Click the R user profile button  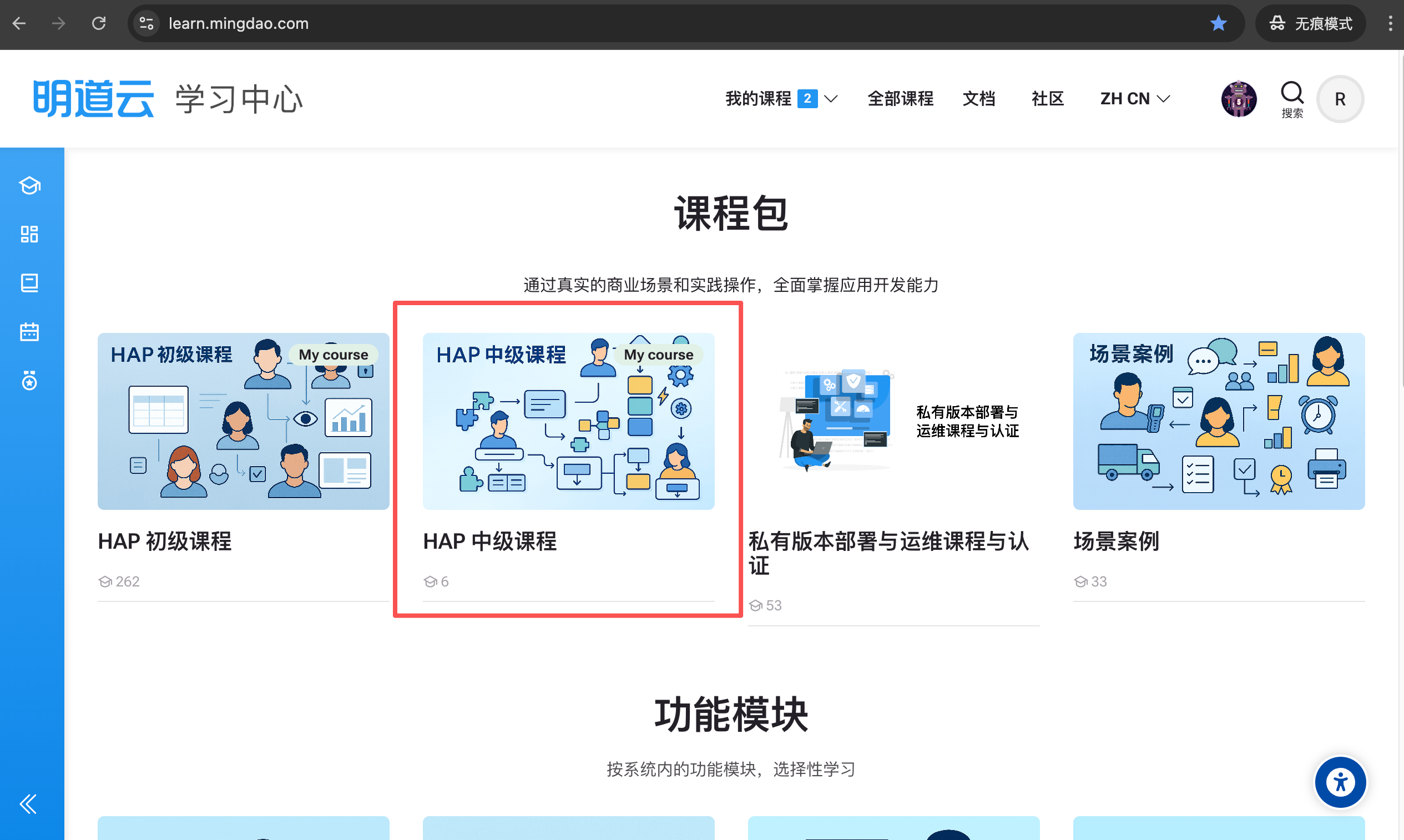1340,99
